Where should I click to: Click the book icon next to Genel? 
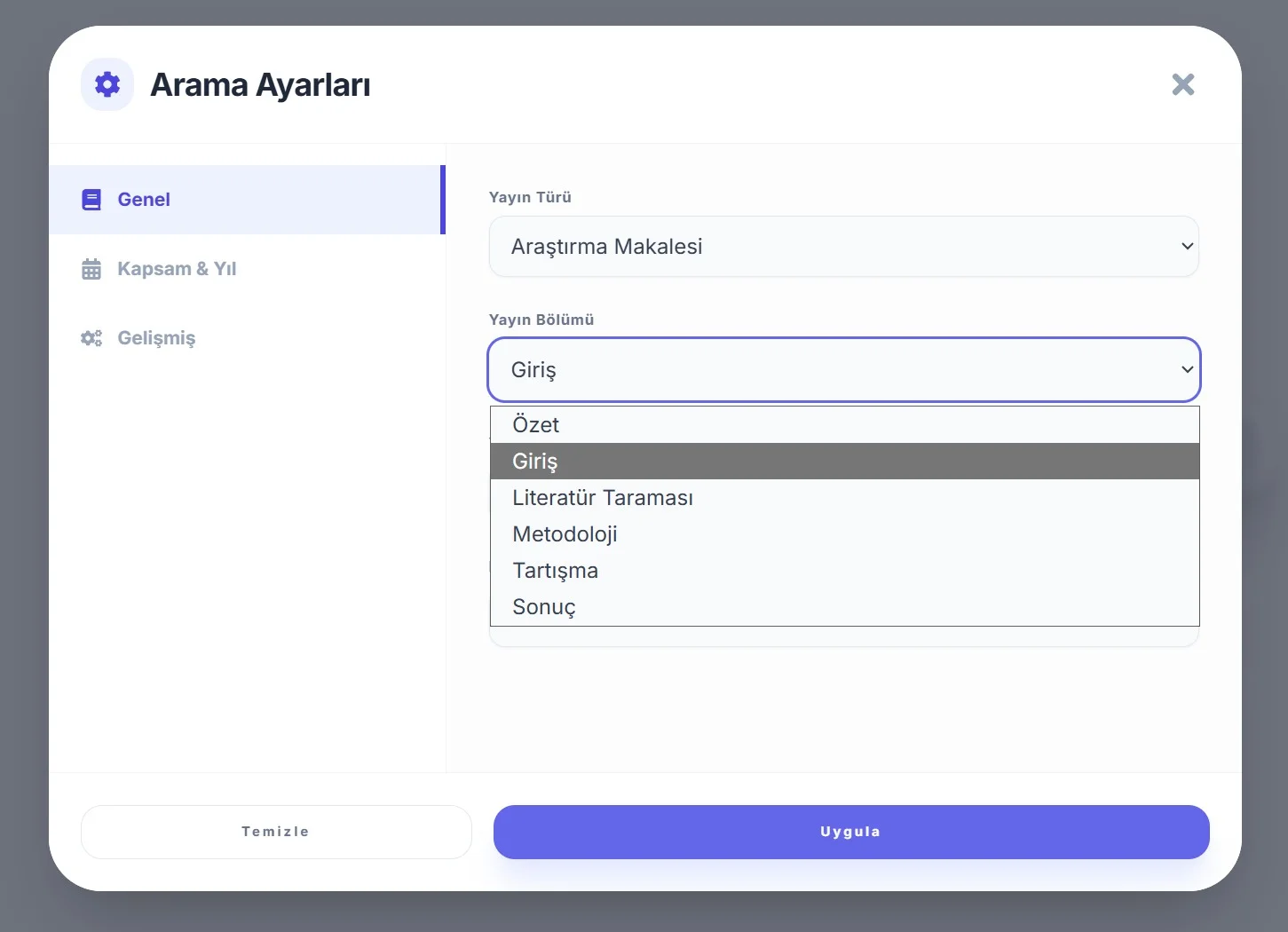pyautogui.click(x=91, y=200)
